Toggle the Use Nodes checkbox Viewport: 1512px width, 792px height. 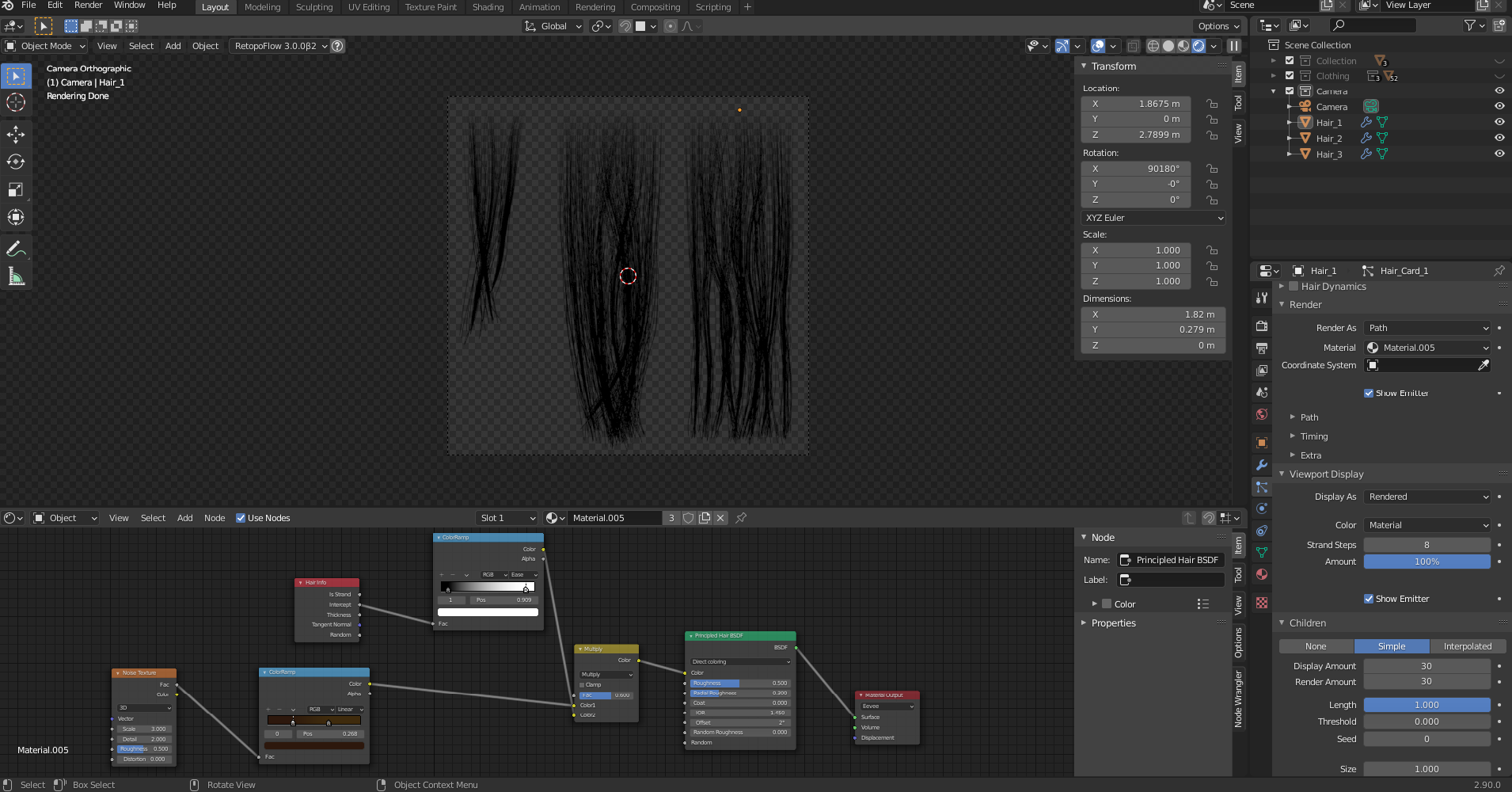point(241,518)
